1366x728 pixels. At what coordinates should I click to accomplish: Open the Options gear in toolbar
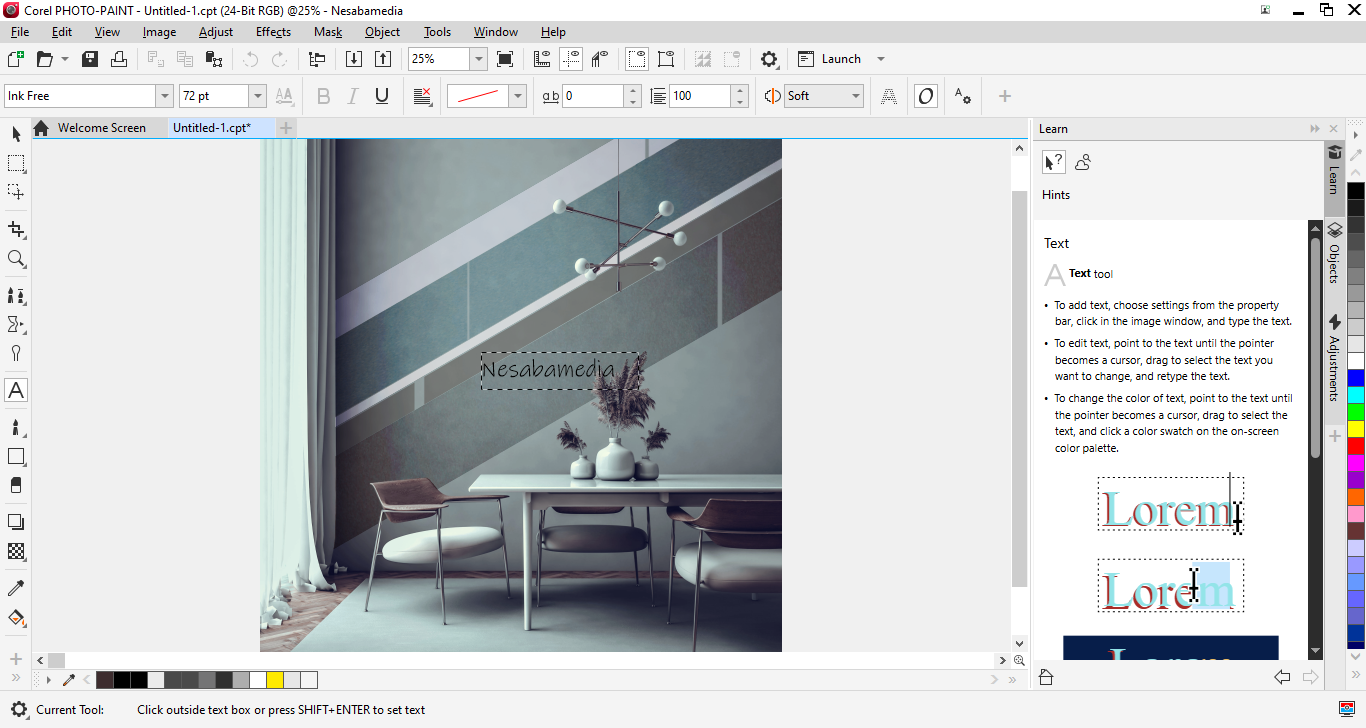769,59
